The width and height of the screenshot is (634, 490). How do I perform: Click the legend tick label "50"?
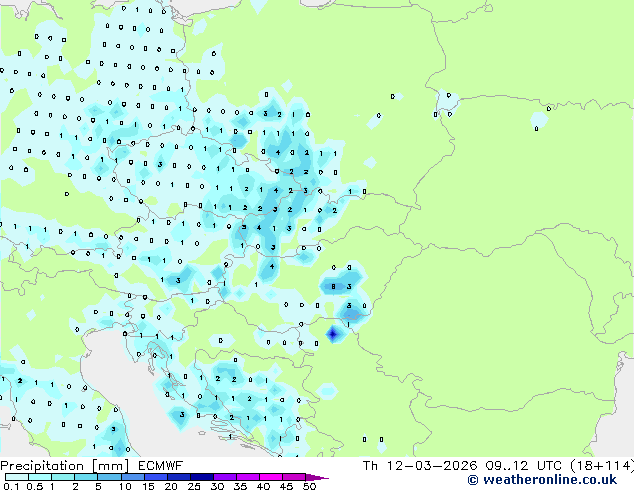[309, 486]
